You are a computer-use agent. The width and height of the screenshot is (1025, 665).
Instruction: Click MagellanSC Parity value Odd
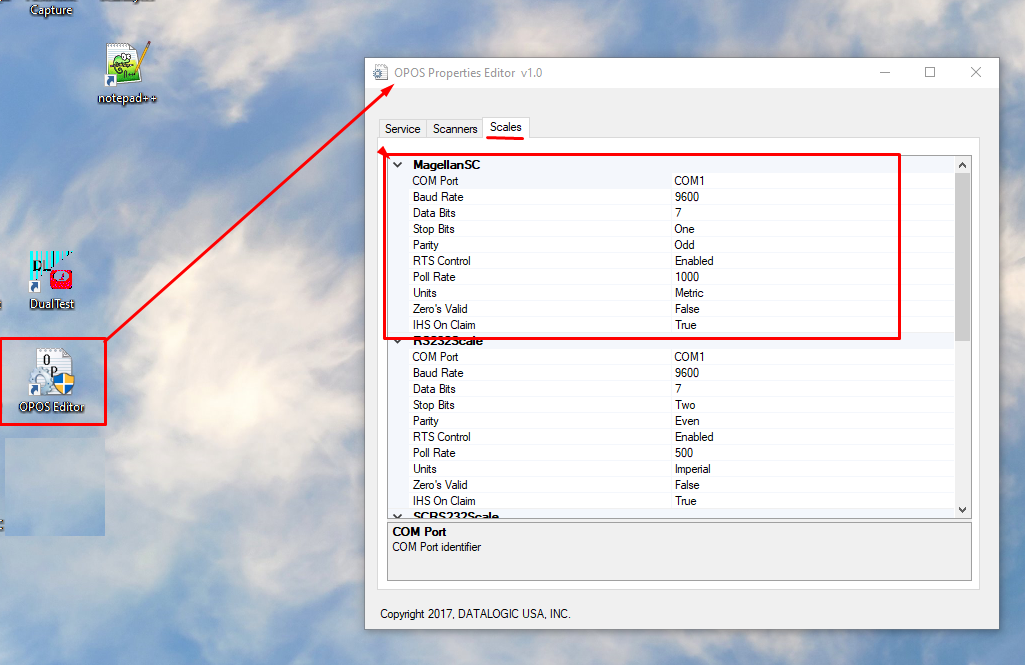[x=684, y=245]
